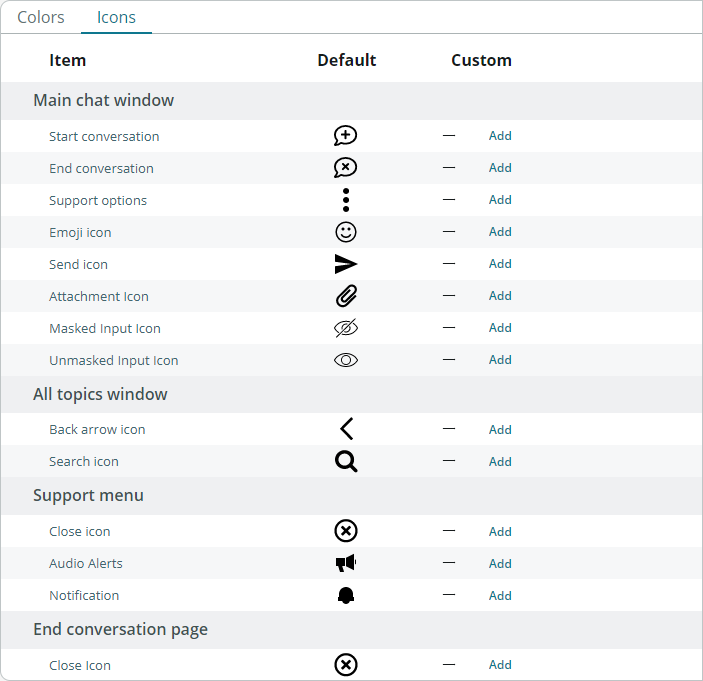Image resolution: width=703 pixels, height=681 pixels.
Task: Add a custom Start conversation icon
Action: tap(500, 136)
